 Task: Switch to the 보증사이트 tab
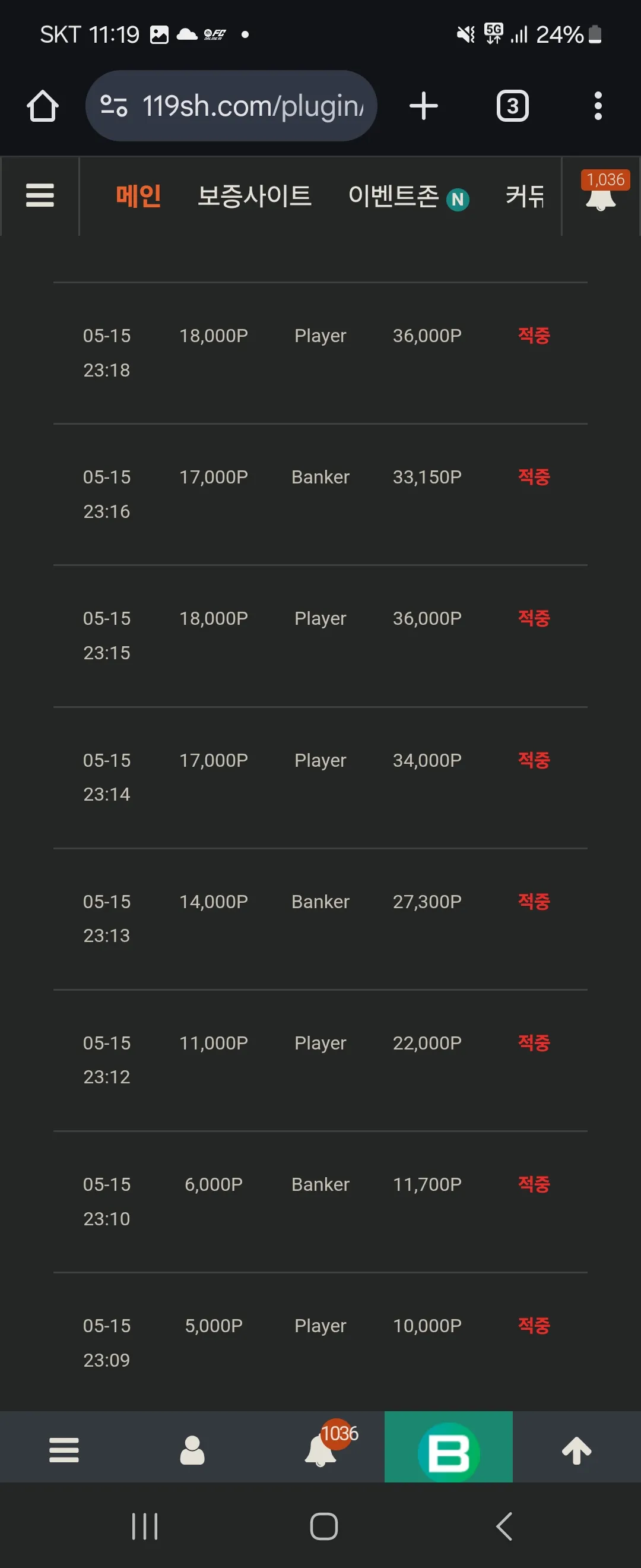[254, 196]
